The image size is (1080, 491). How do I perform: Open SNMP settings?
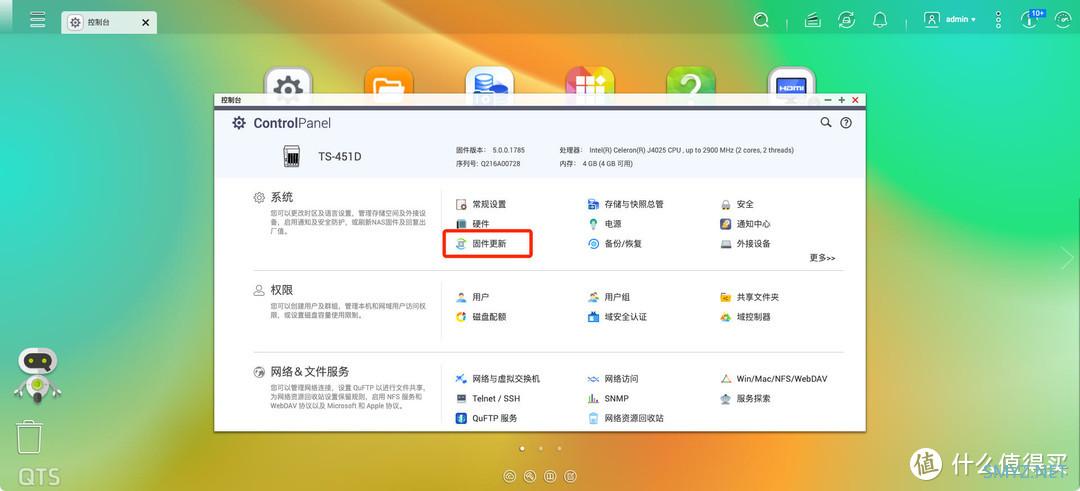(608, 399)
